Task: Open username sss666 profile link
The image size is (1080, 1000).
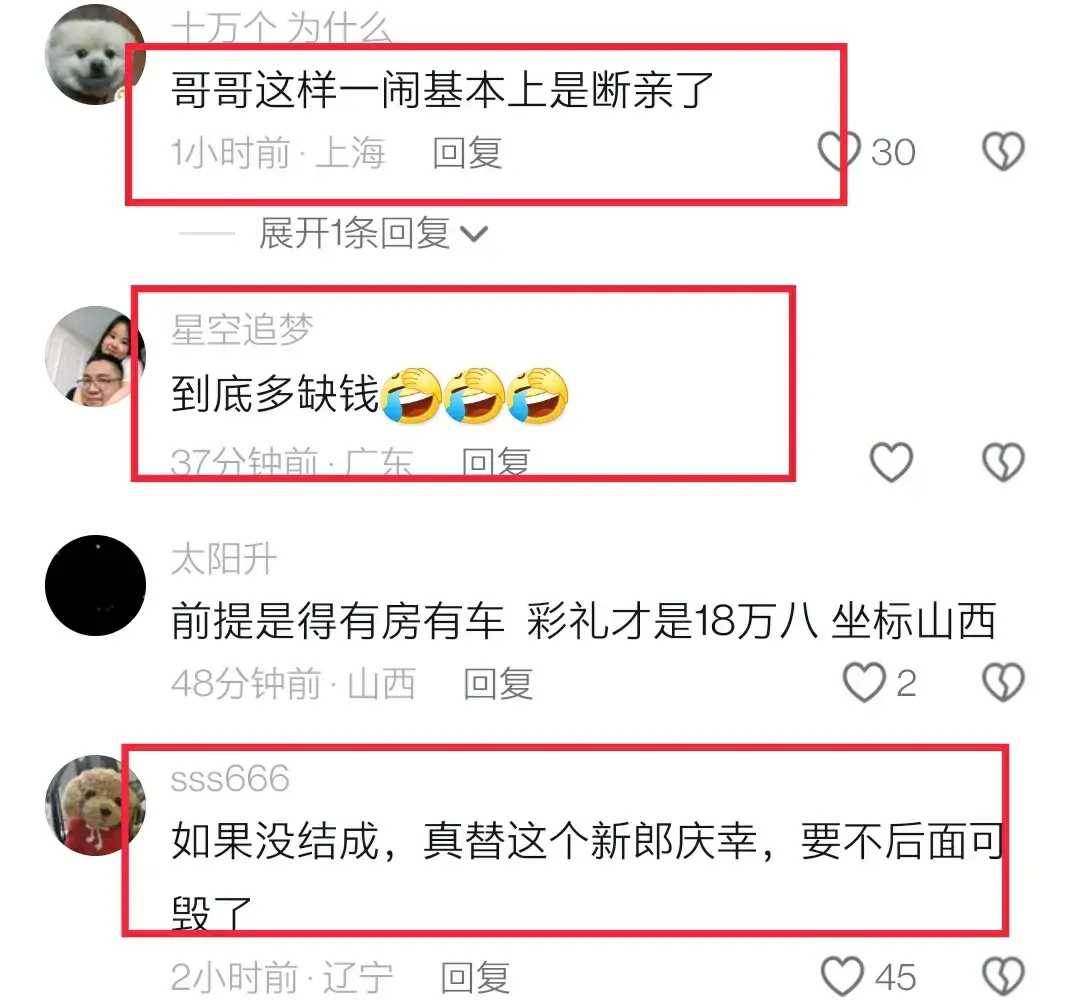Action: (230, 779)
